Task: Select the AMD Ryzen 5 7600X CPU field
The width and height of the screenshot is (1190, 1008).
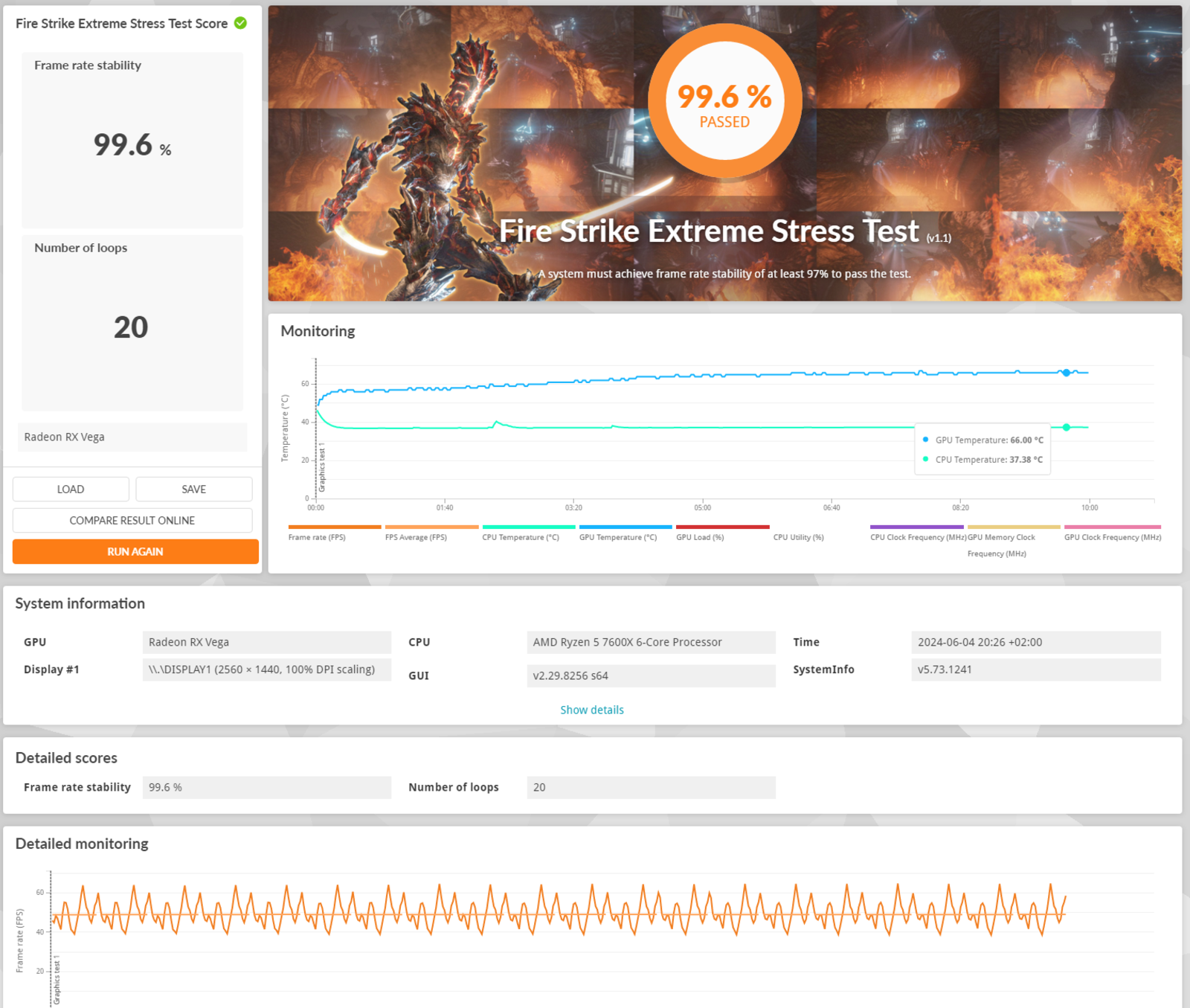Action: tap(651, 642)
